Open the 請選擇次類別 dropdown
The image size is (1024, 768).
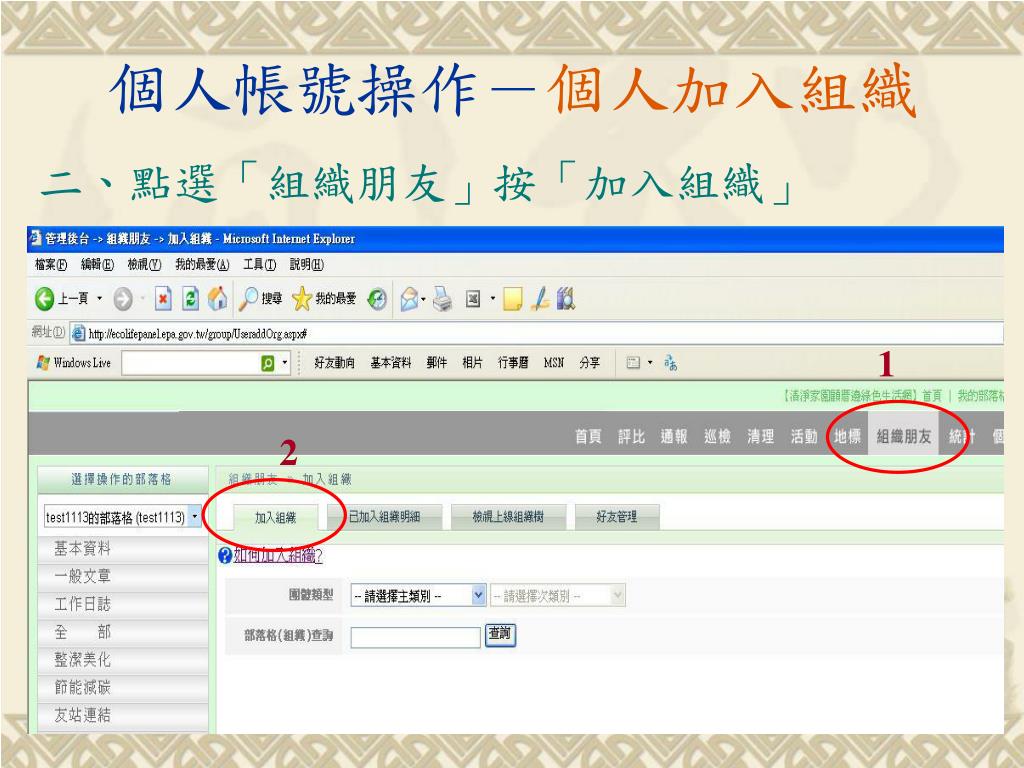(x=558, y=596)
